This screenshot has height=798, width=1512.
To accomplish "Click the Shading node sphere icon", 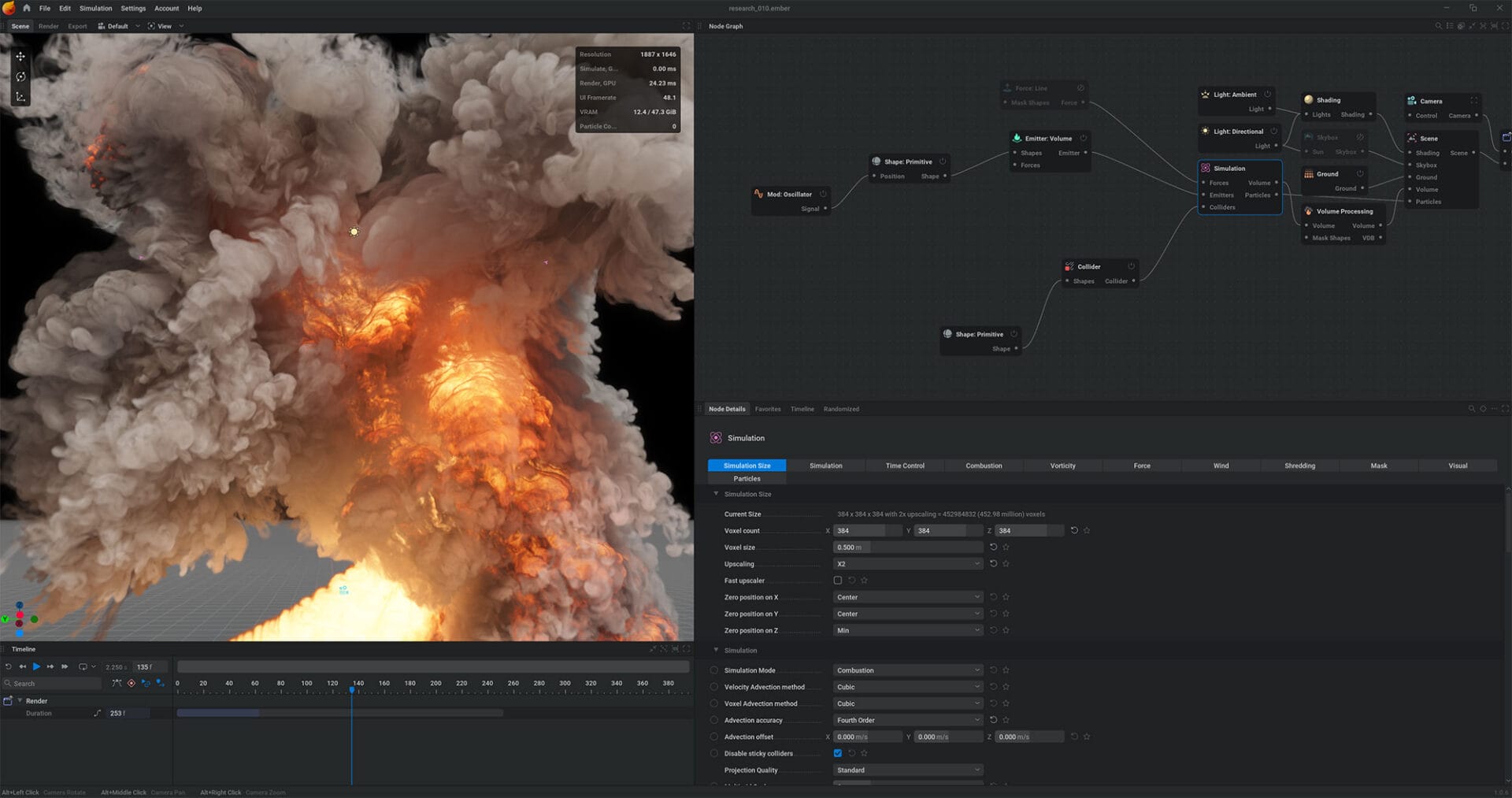I will coord(1309,100).
